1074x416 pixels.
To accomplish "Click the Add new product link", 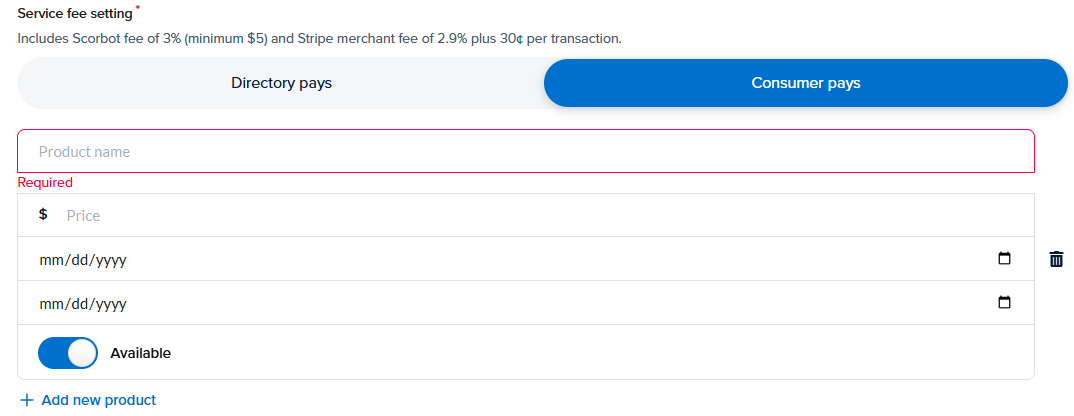I will [98, 400].
